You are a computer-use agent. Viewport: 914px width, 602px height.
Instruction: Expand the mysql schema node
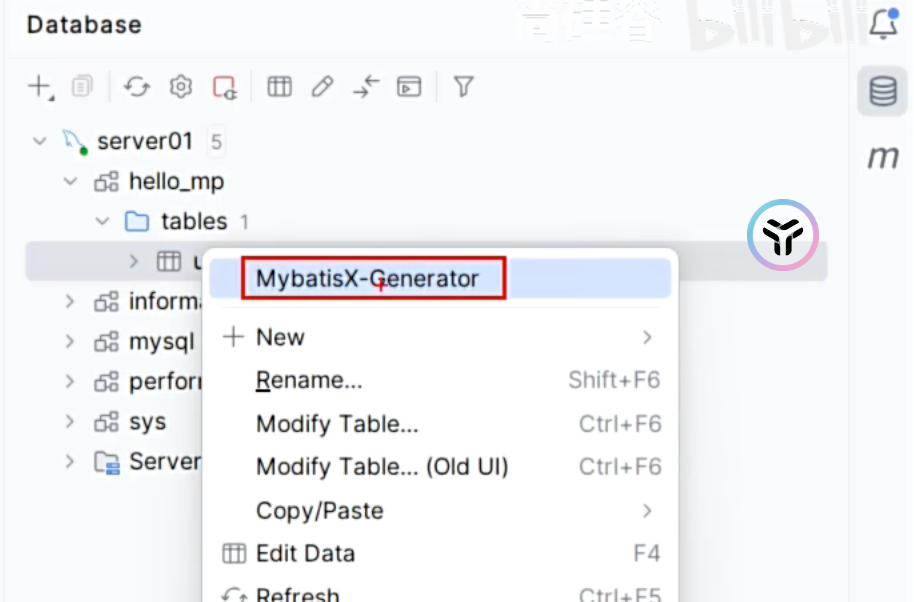(70, 342)
